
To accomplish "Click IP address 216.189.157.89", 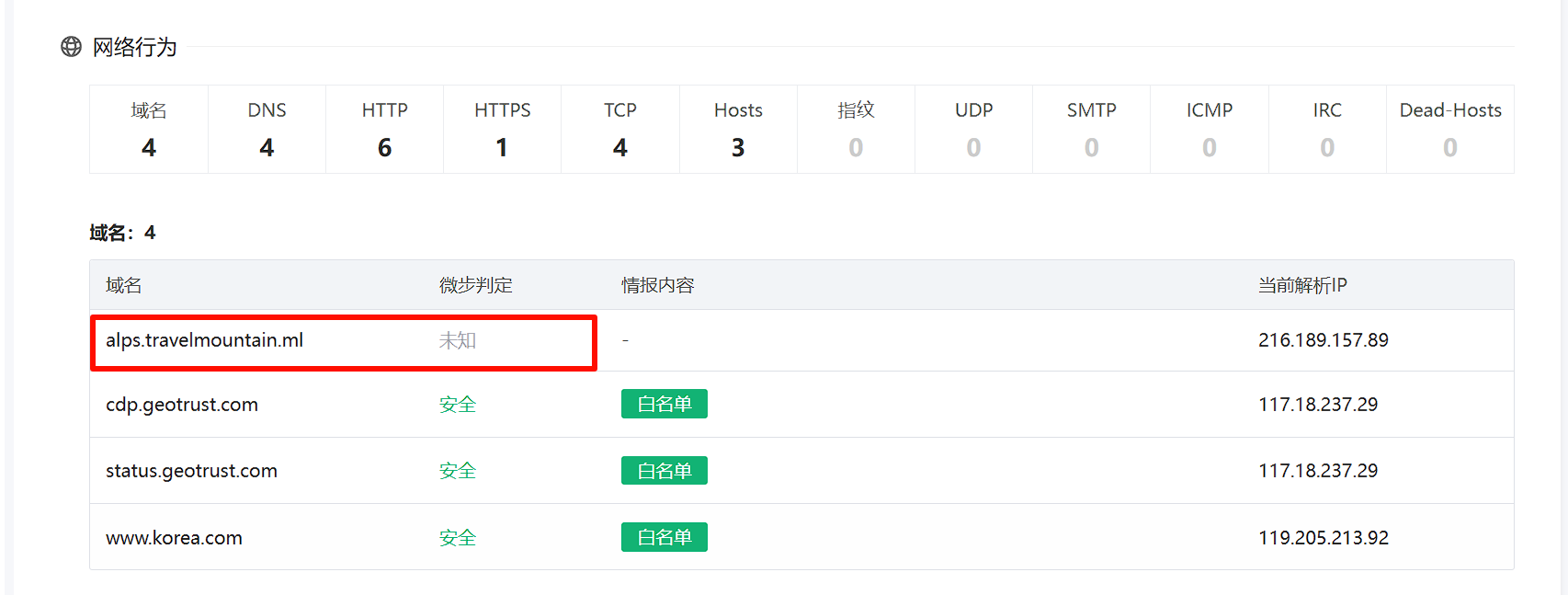I will tap(1323, 340).
